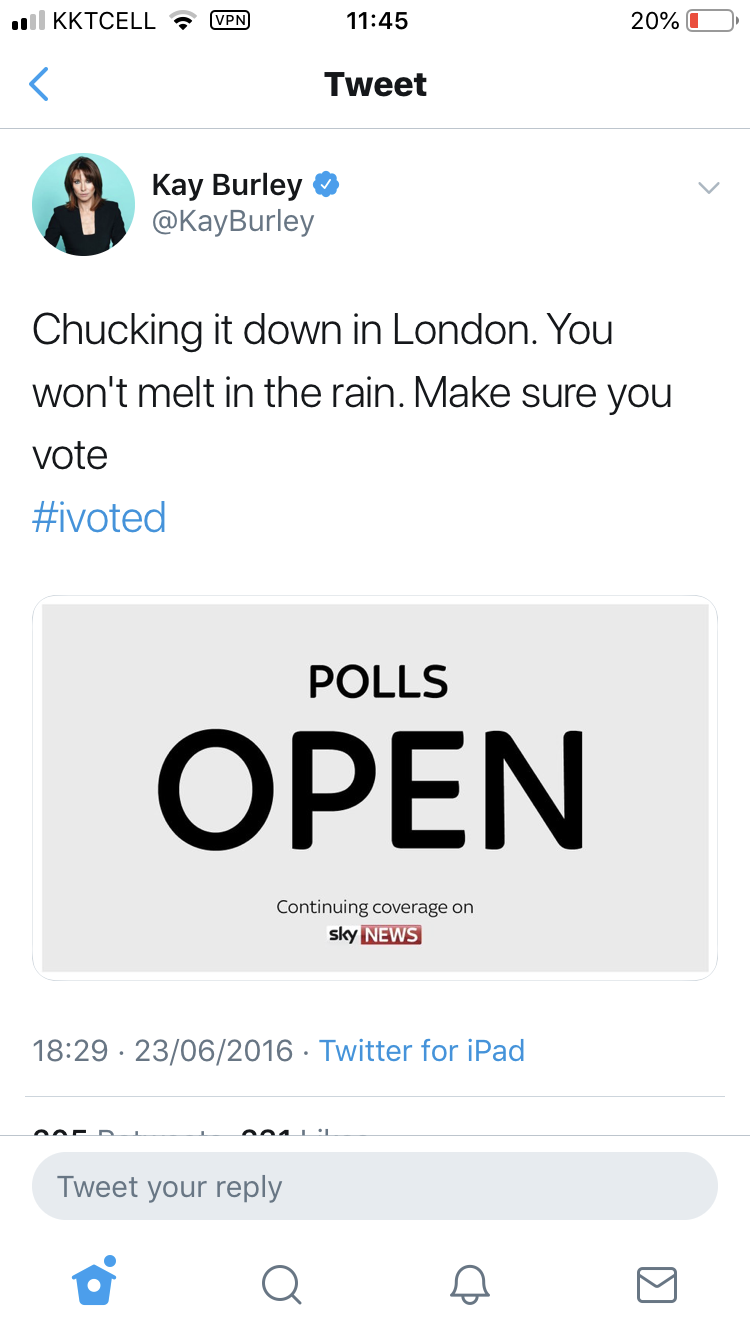Open the Home tab icon
This screenshot has height=1334, width=750.
(x=95, y=1283)
